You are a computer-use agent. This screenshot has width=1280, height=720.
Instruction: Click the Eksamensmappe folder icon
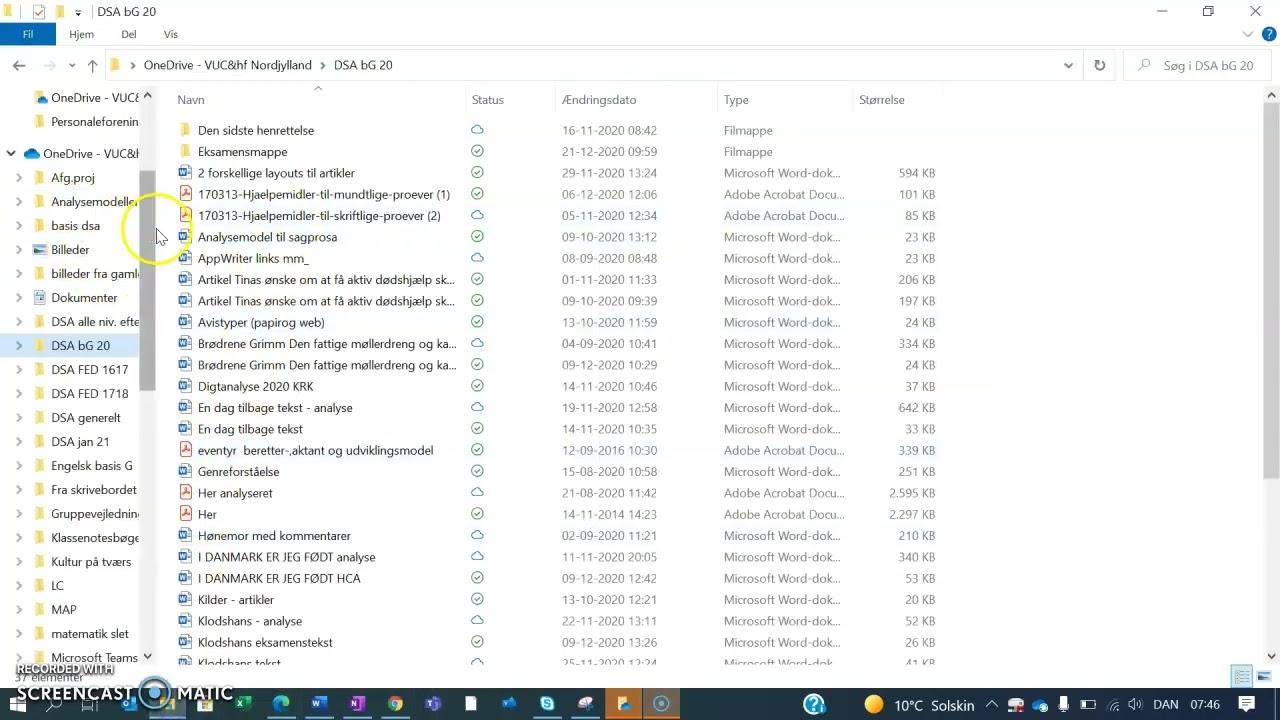[x=185, y=152]
